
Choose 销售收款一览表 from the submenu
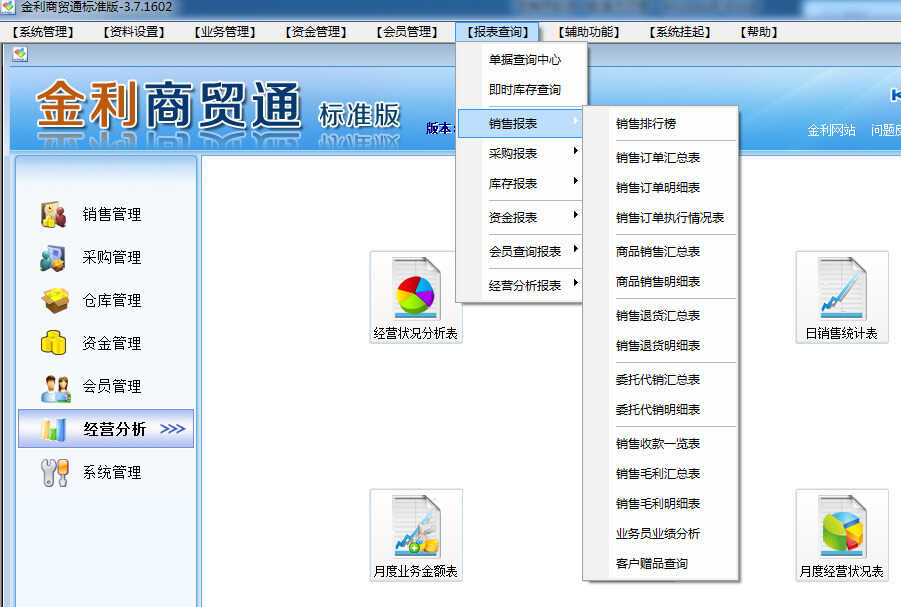click(660, 443)
